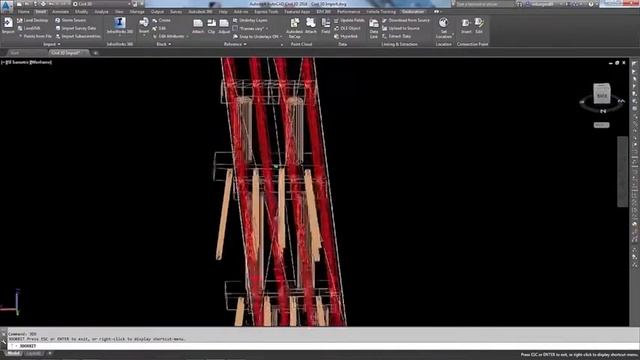Click Import Survey Data
Viewport: 640px width, 360px height.
click(x=76, y=28)
